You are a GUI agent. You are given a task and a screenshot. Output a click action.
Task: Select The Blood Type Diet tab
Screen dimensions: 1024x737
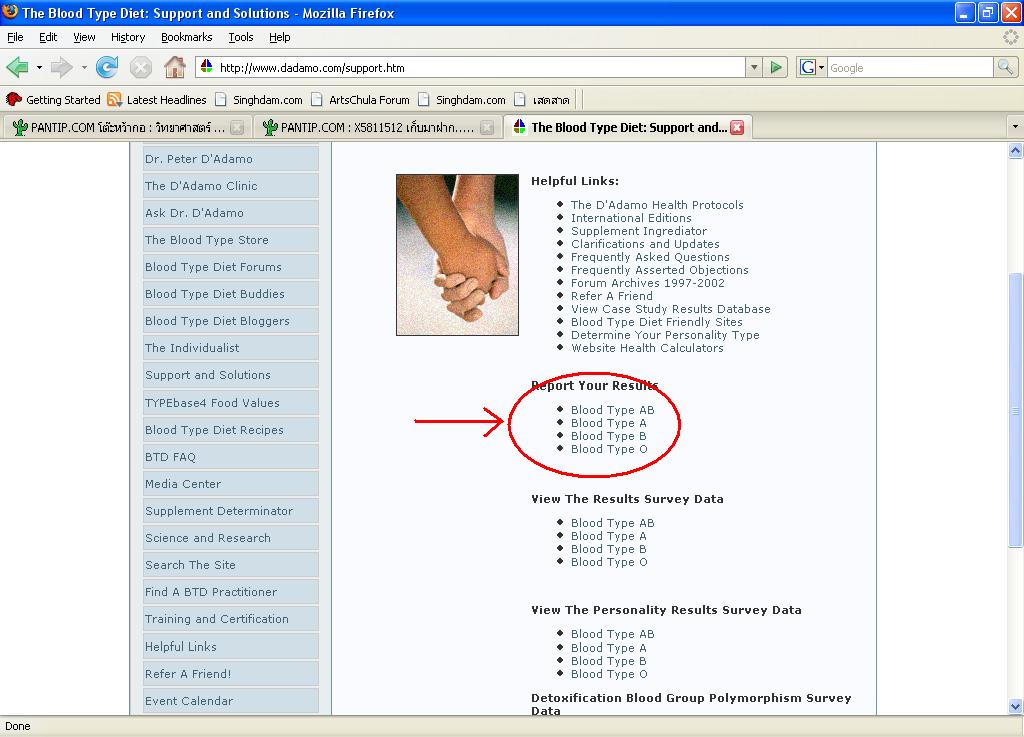[x=628, y=127]
